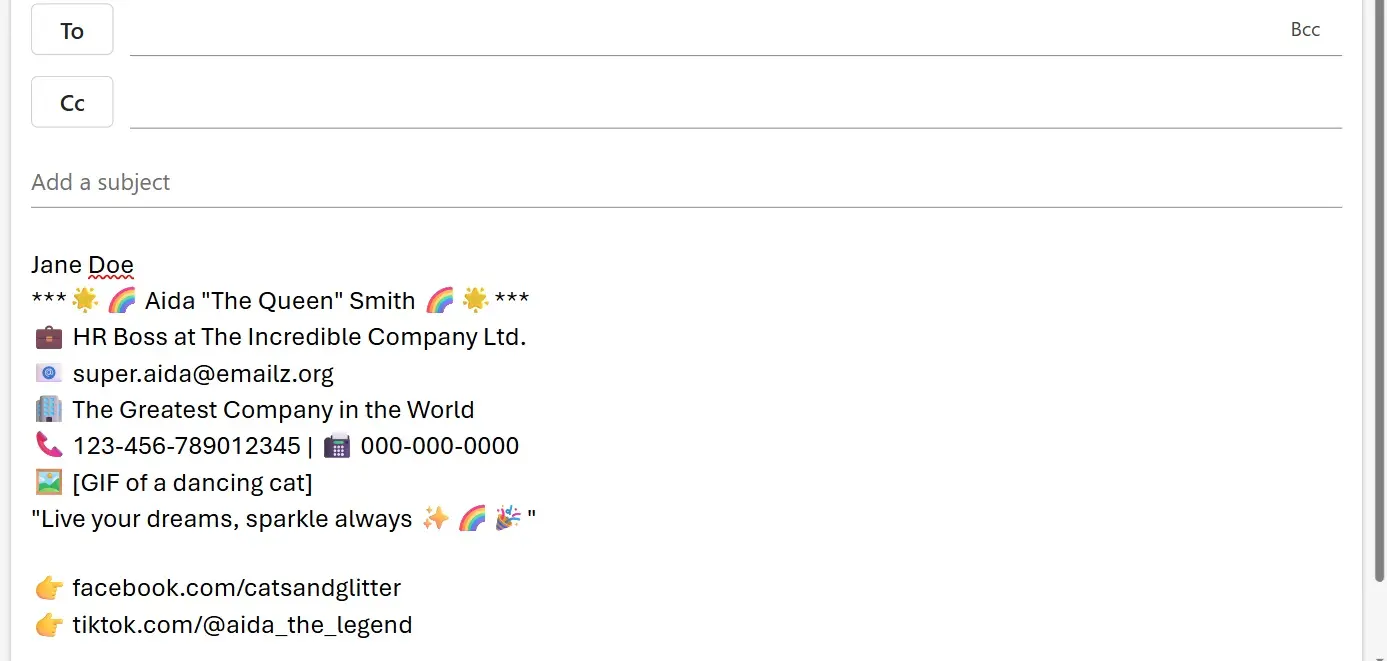This screenshot has width=1387, height=661.
Task: Select the rainbow emoji after Aida's name
Action: pos(441,300)
